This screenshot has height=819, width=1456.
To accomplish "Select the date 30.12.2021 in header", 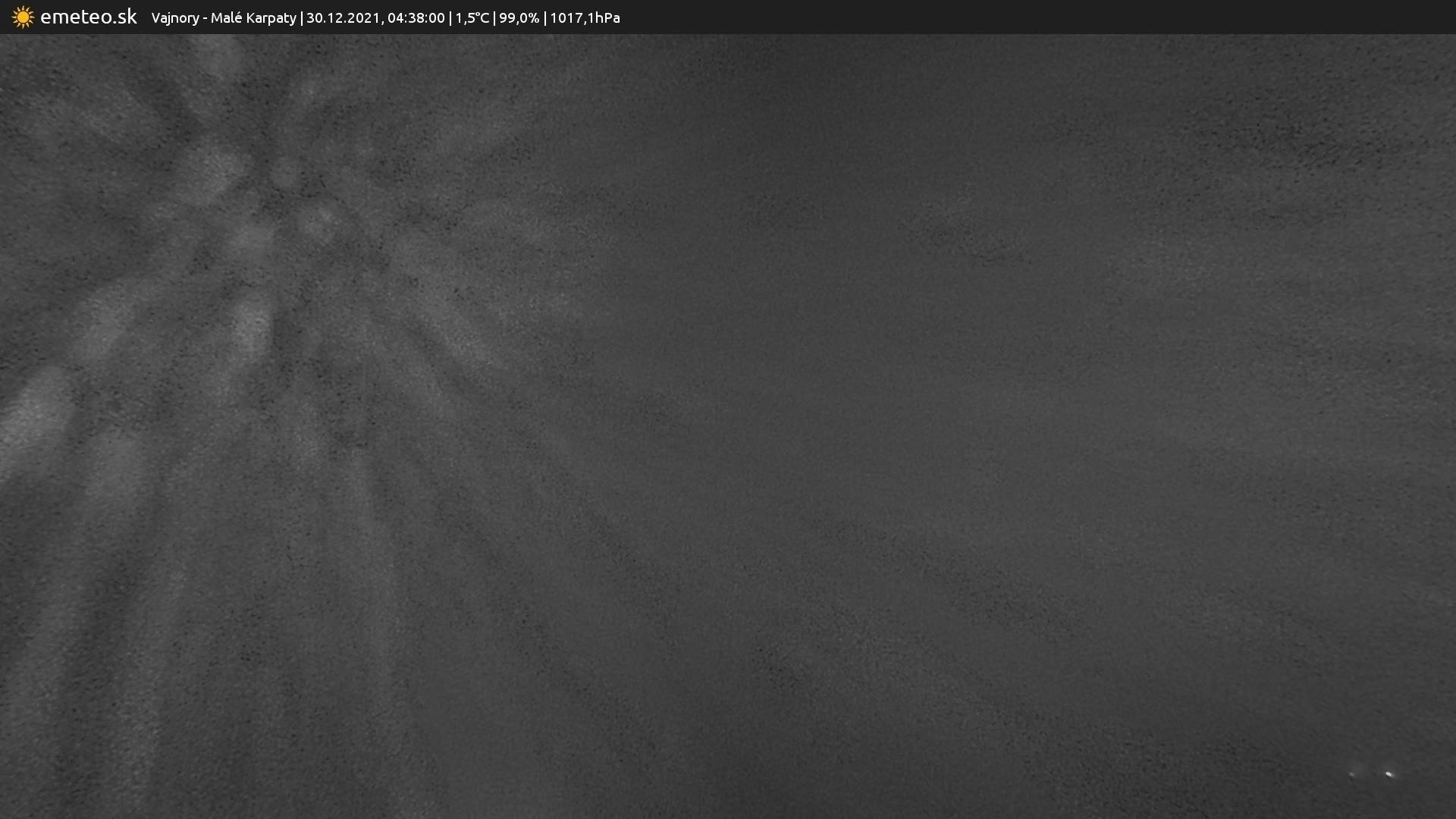I will click(x=343, y=17).
